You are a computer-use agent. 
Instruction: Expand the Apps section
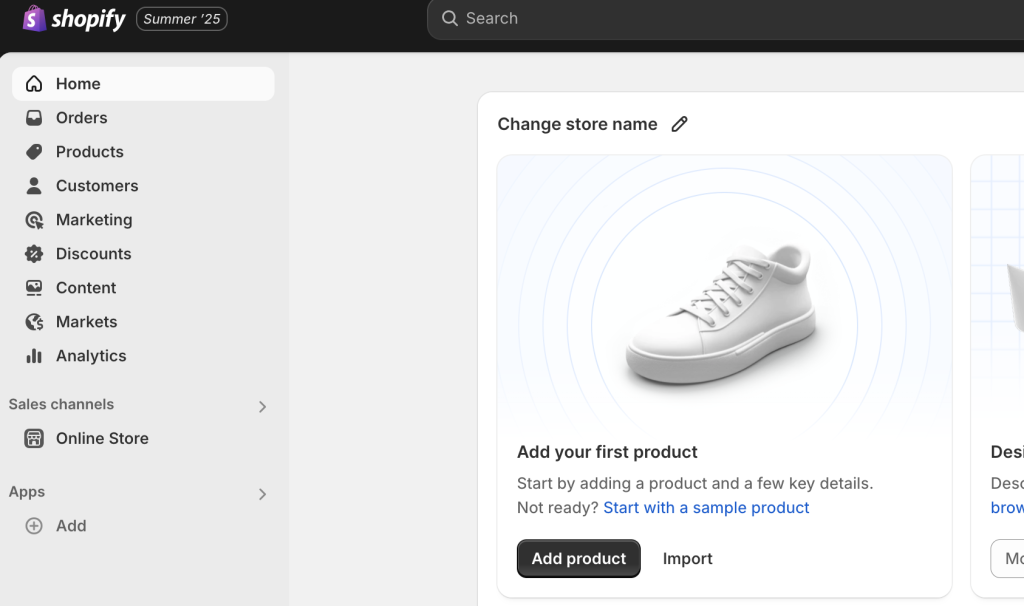click(262, 494)
